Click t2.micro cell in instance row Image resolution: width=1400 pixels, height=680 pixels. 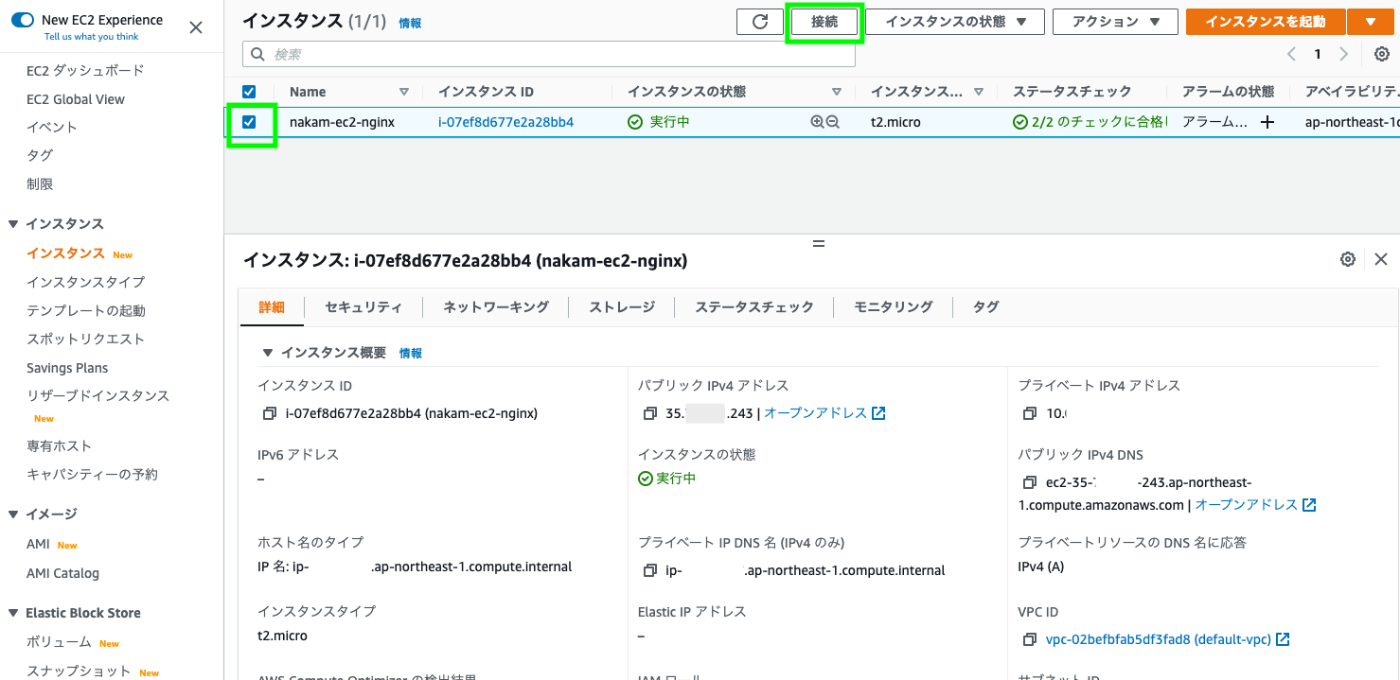[x=895, y=122]
